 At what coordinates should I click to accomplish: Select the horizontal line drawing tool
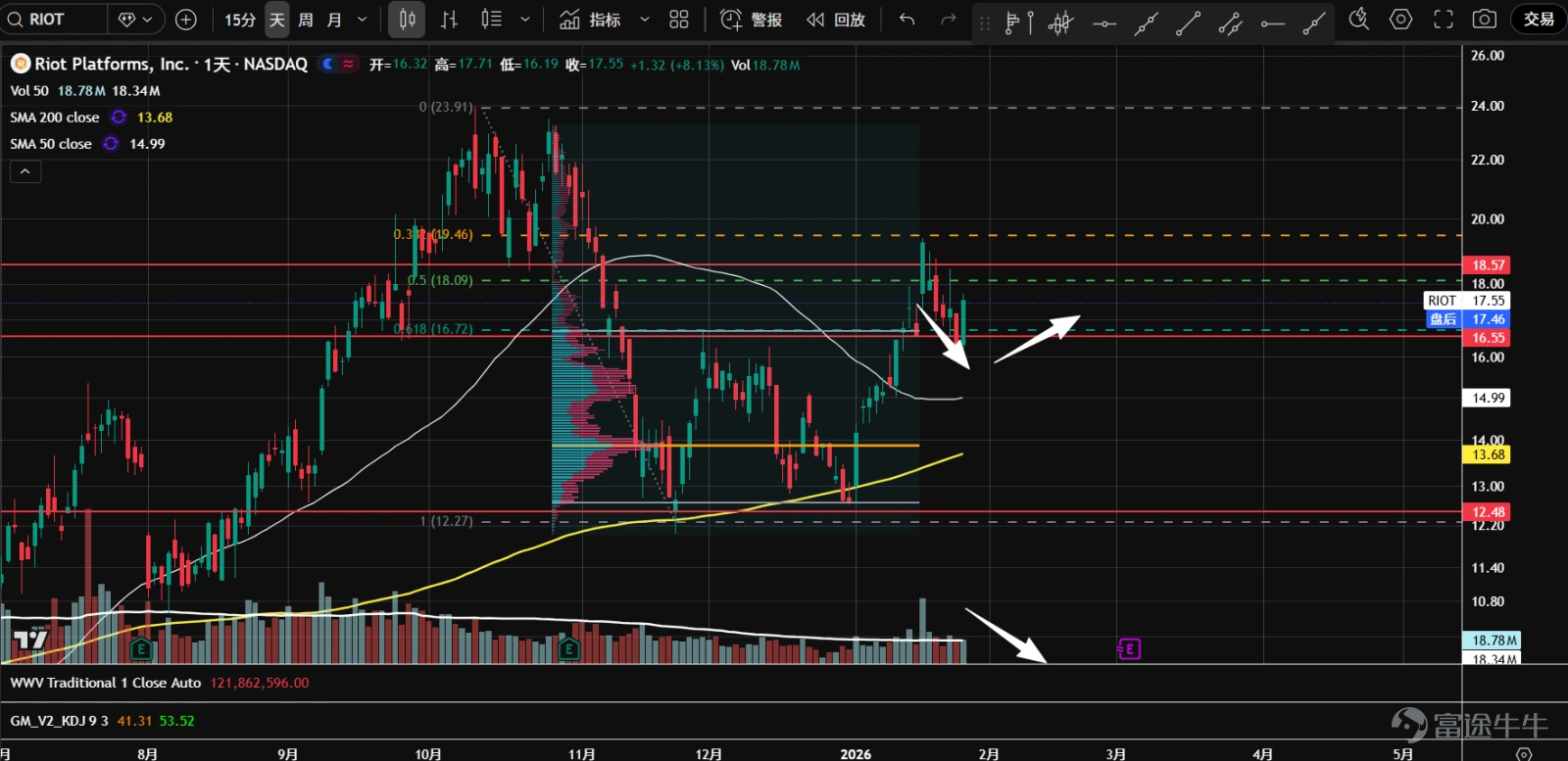pyautogui.click(x=1104, y=22)
